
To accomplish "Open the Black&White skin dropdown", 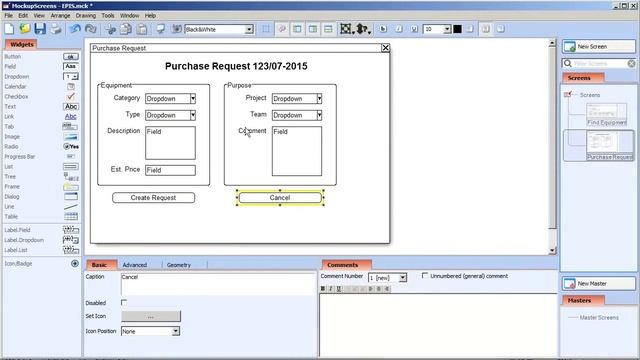I will [249, 29].
